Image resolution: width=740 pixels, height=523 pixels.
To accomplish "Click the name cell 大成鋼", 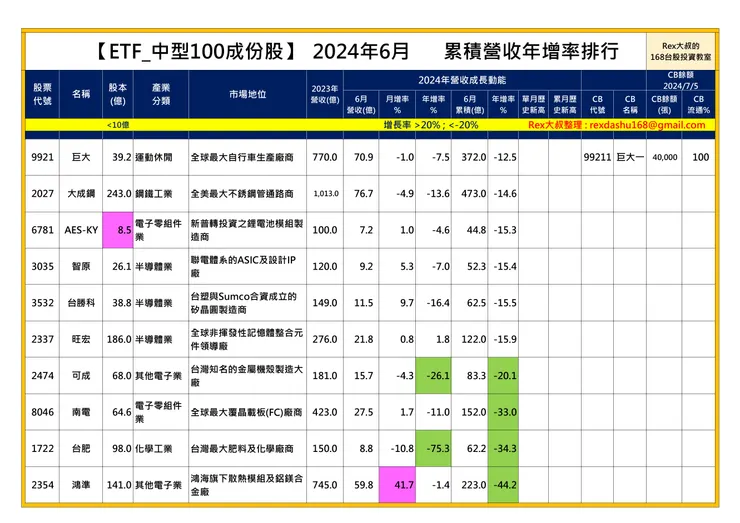I will [x=81, y=194].
